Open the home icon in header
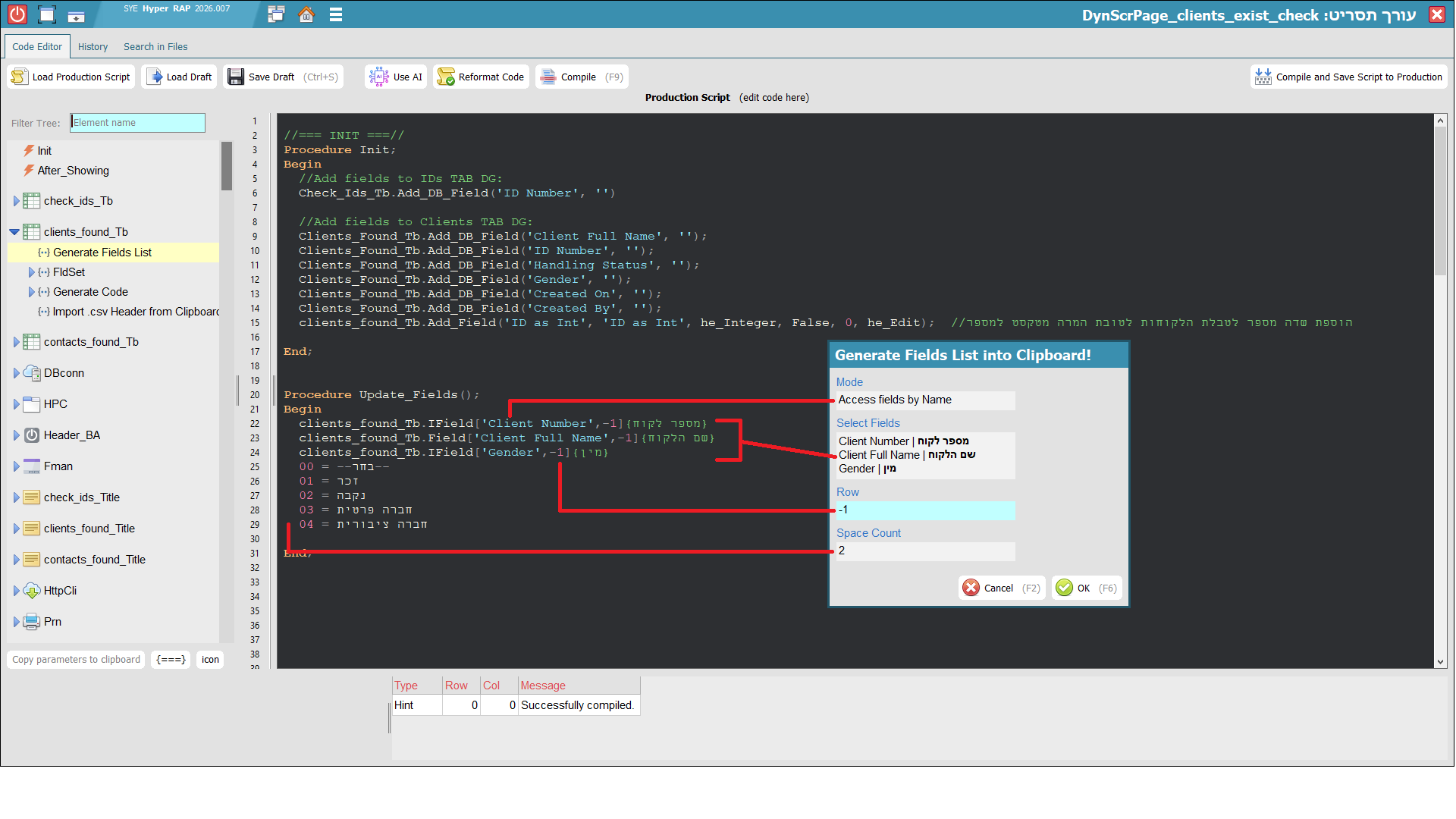 [306, 14]
